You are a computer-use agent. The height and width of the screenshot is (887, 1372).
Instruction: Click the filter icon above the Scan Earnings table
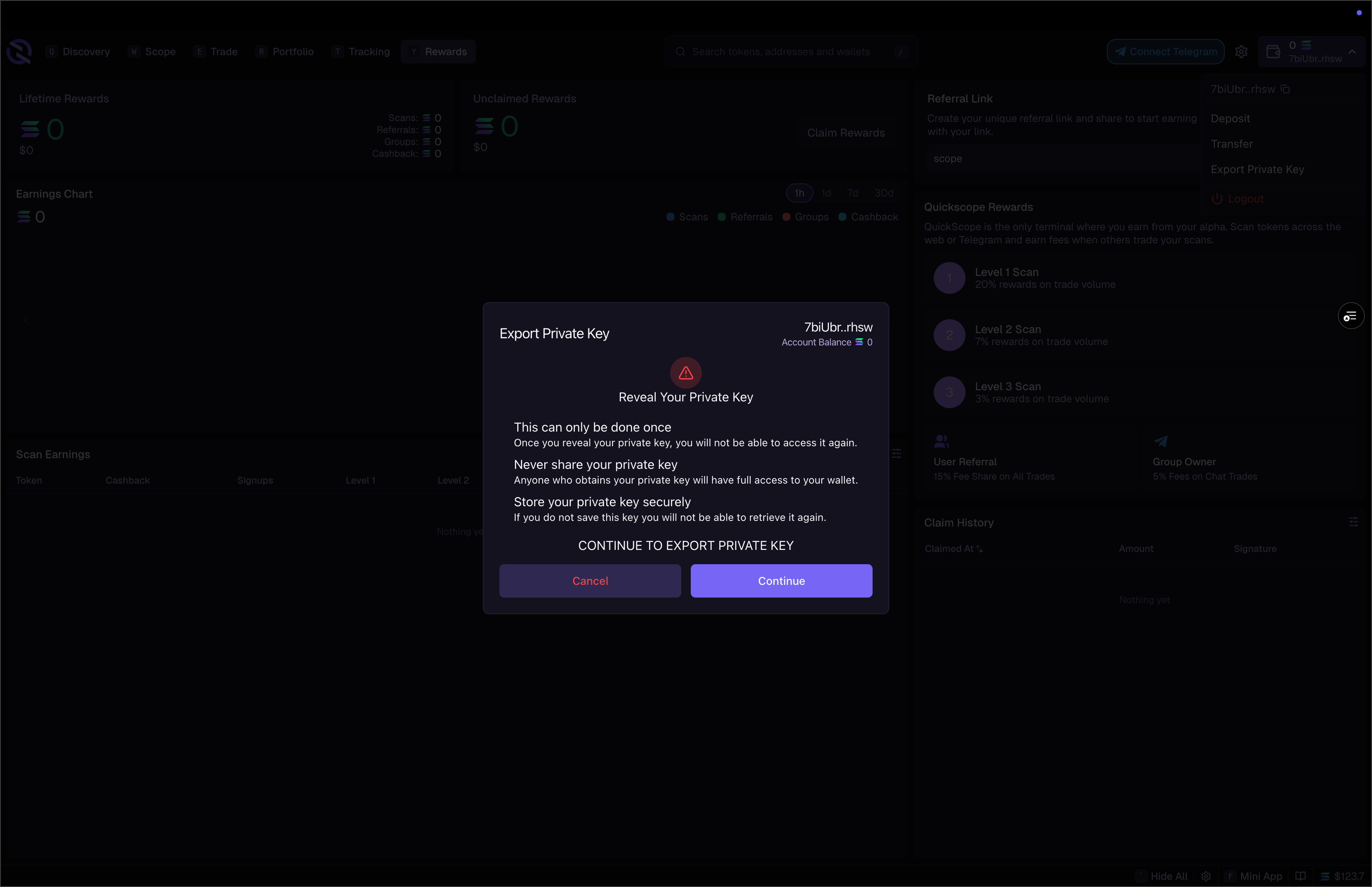(x=897, y=453)
